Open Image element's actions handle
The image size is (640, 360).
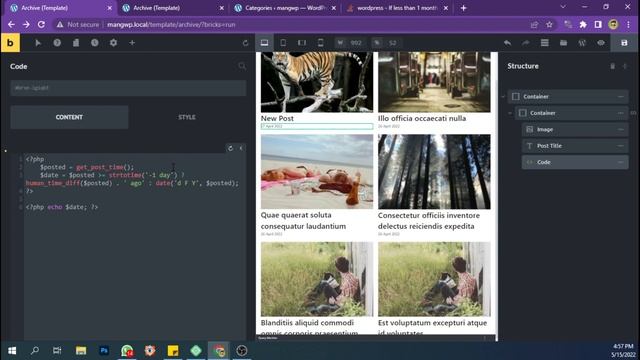click(x=621, y=129)
